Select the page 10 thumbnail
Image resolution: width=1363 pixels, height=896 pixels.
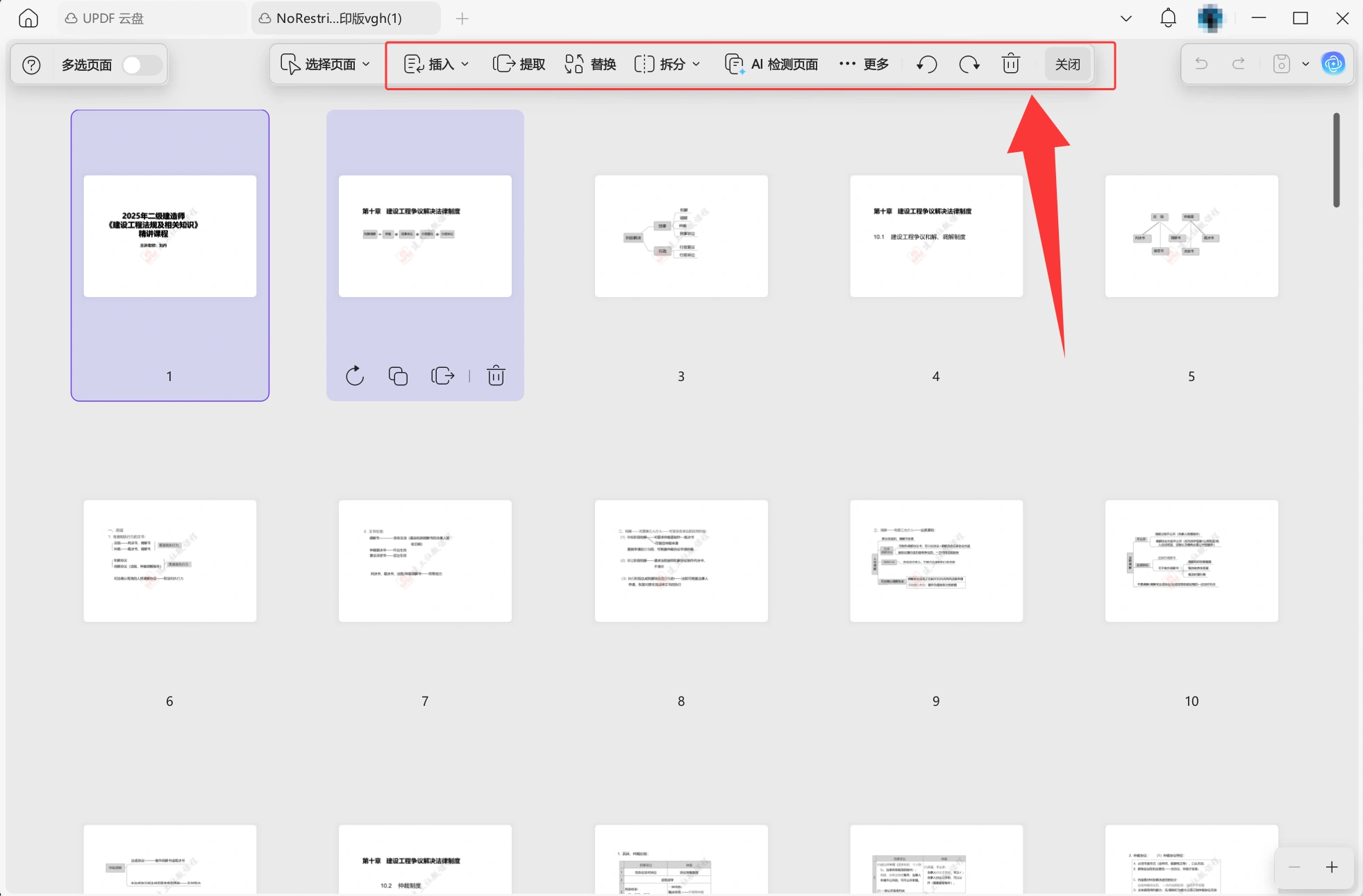(1191, 561)
